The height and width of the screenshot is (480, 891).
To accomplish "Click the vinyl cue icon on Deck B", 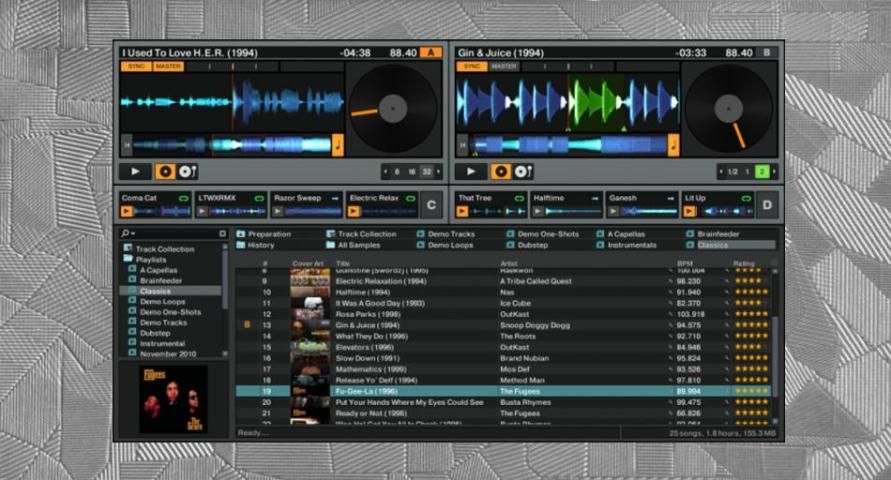I will pos(500,172).
